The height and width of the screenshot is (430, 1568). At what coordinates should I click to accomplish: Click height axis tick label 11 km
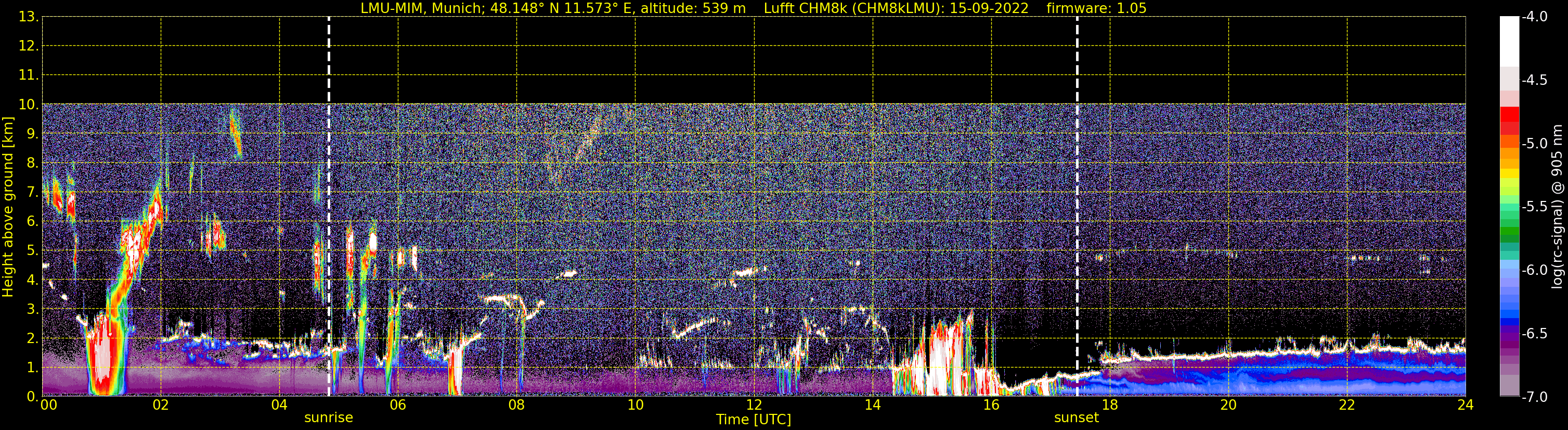tap(29, 75)
